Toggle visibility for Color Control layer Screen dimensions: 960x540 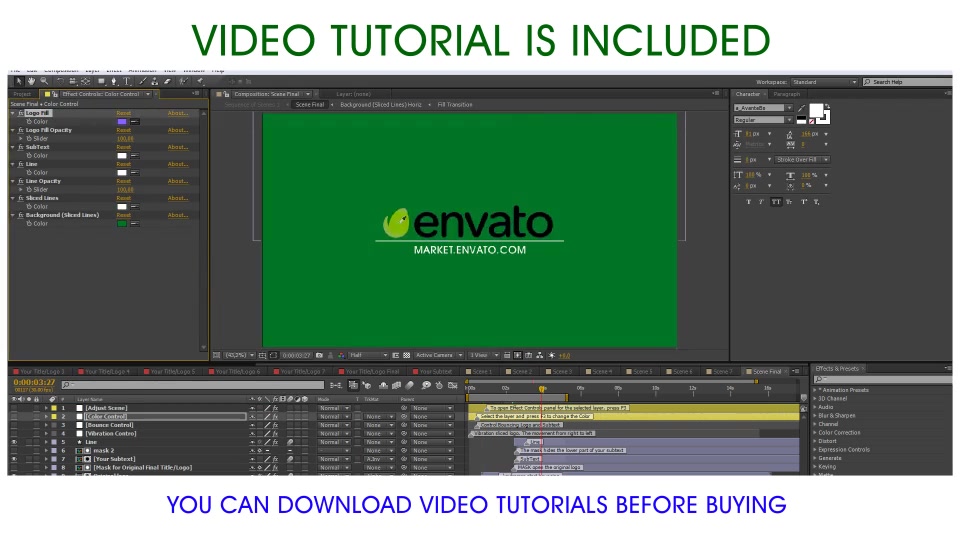pyautogui.click(x=14, y=416)
